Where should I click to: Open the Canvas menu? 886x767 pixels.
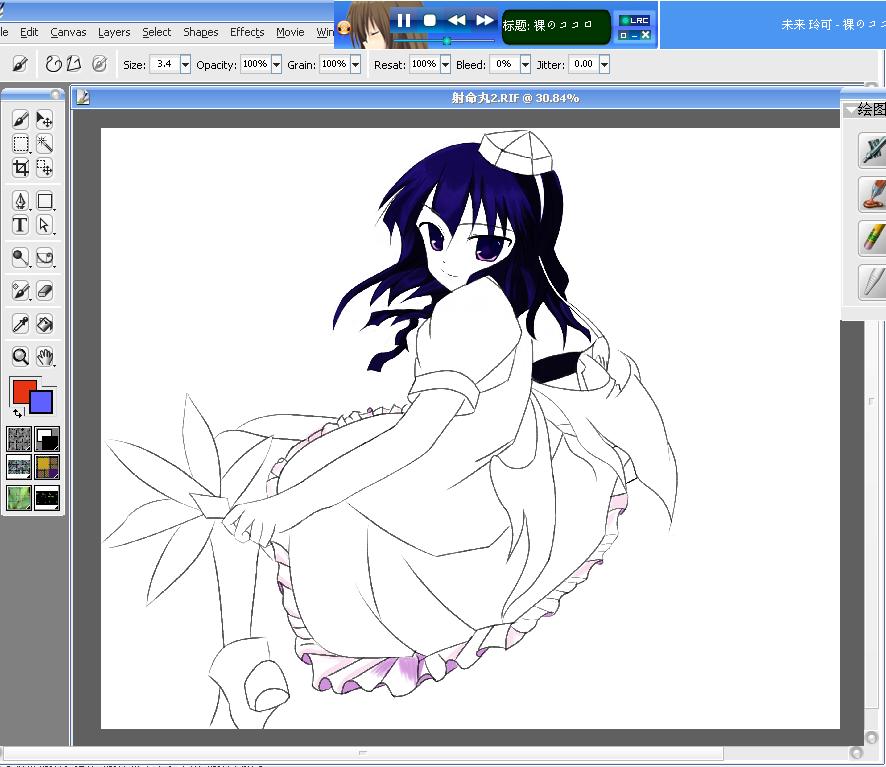pyautogui.click(x=68, y=32)
